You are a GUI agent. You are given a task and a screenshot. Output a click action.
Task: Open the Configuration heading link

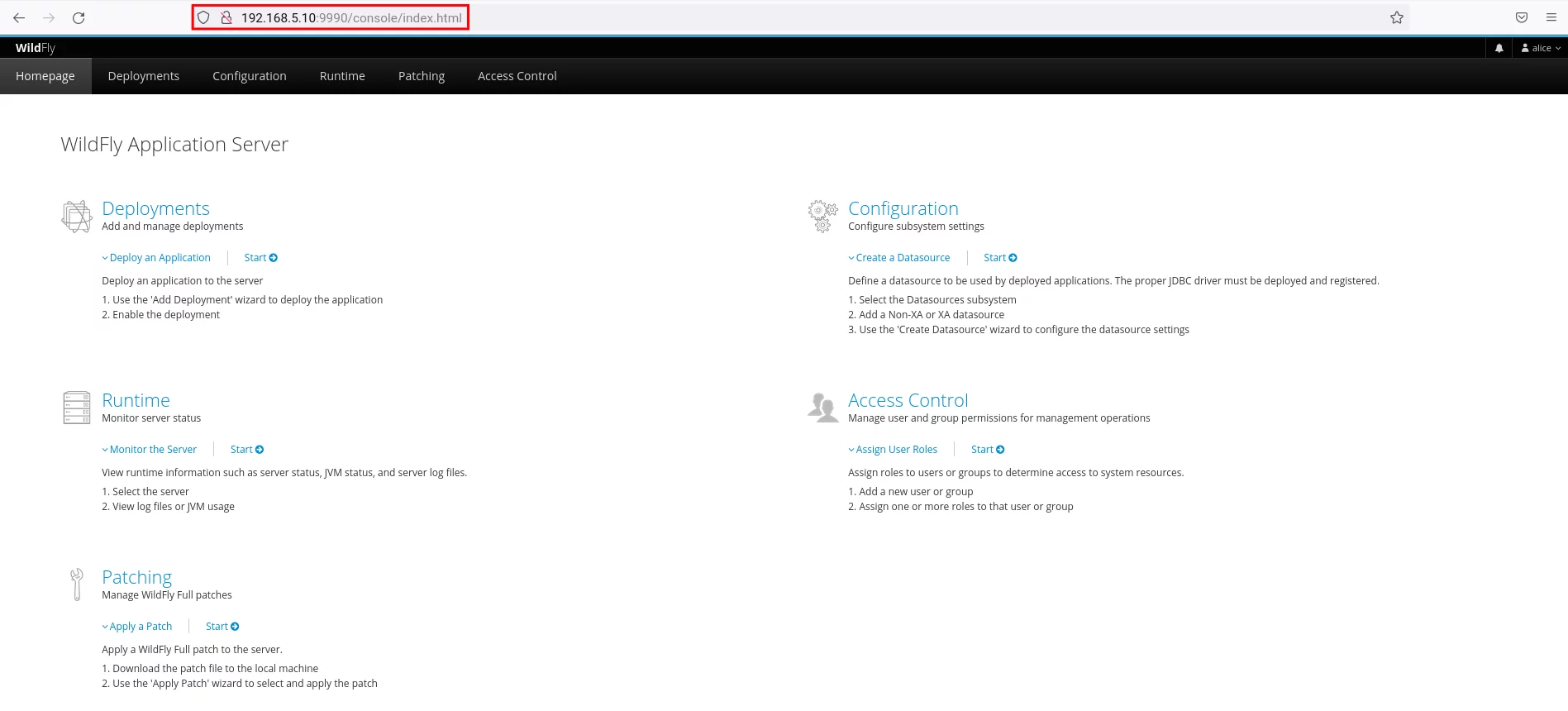pyautogui.click(x=903, y=208)
